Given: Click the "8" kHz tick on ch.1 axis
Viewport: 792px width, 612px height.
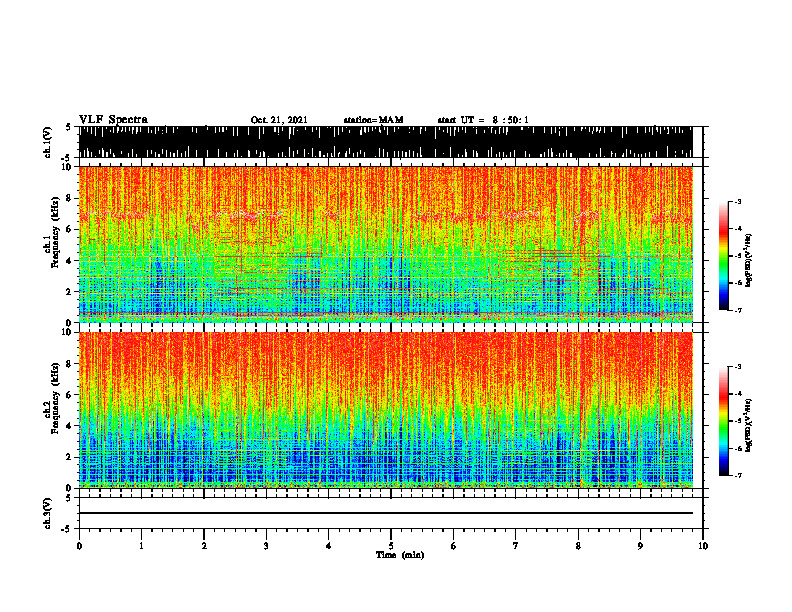Looking at the screenshot, I should tap(69, 198).
